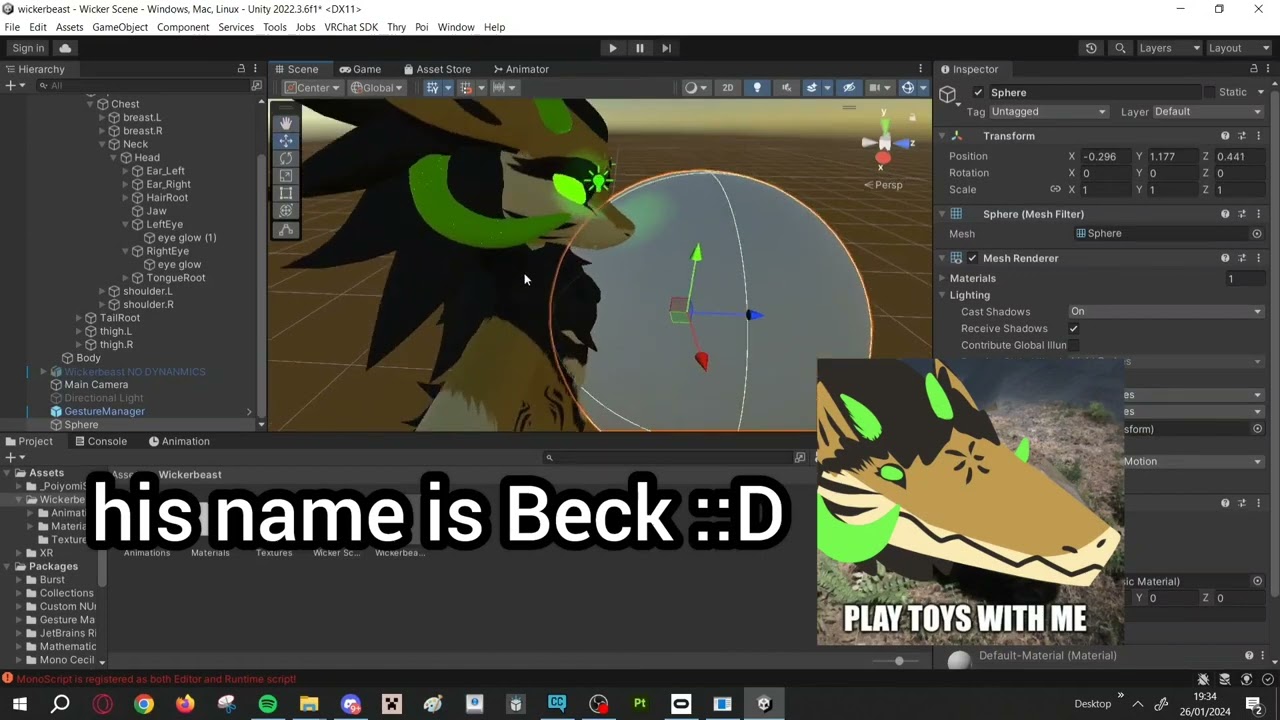Switch to the Game tab
This screenshot has height=720, width=1280.
click(x=360, y=69)
